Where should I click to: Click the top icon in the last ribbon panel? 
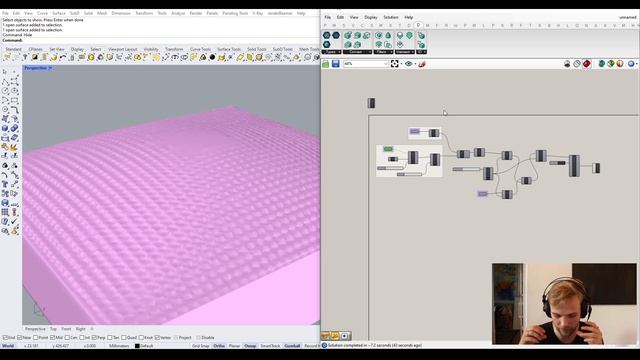[421, 36]
